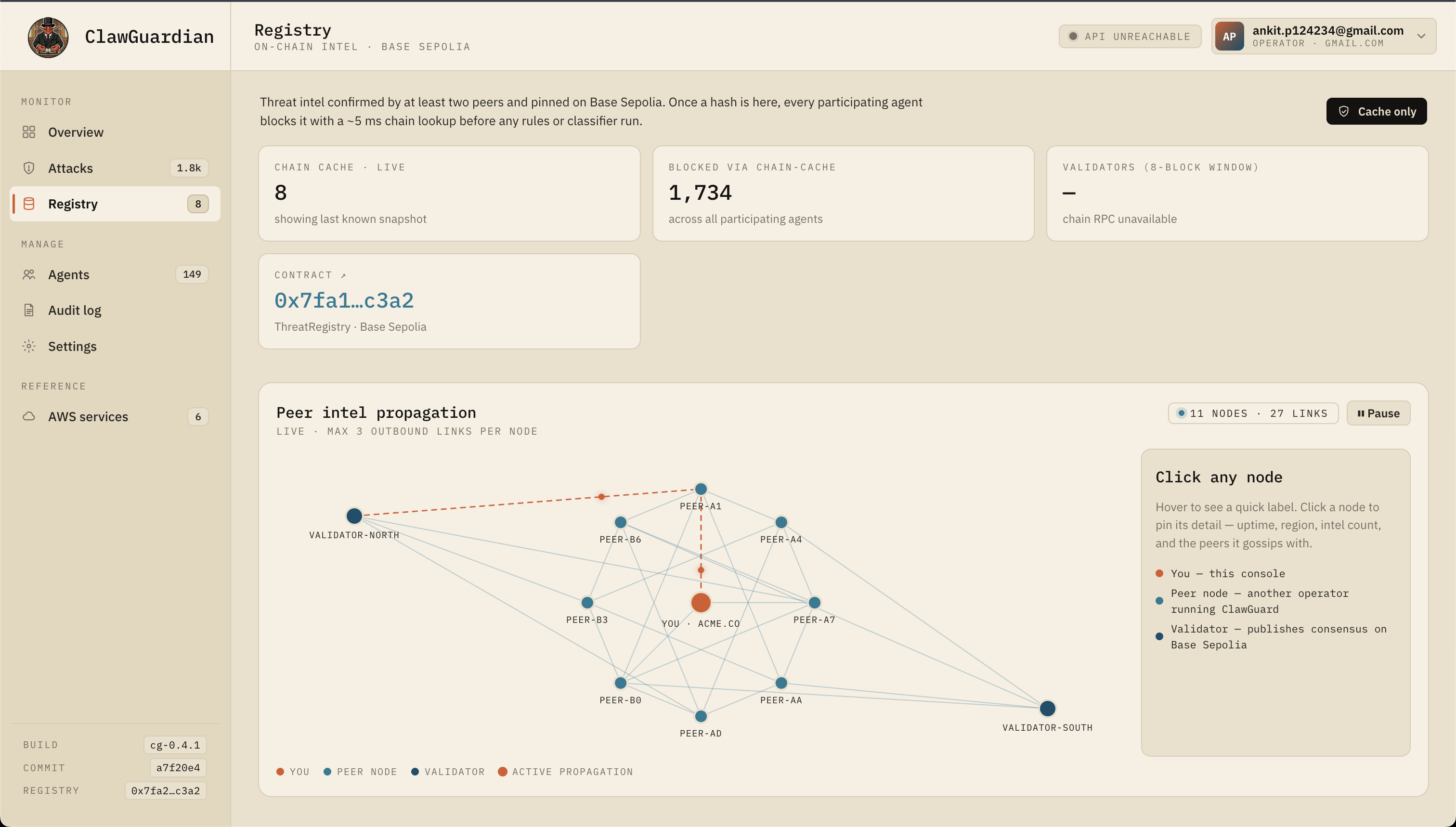1456x827 pixels.
Task: Click the AWS services cloud icon
Action: coord(29,416)
